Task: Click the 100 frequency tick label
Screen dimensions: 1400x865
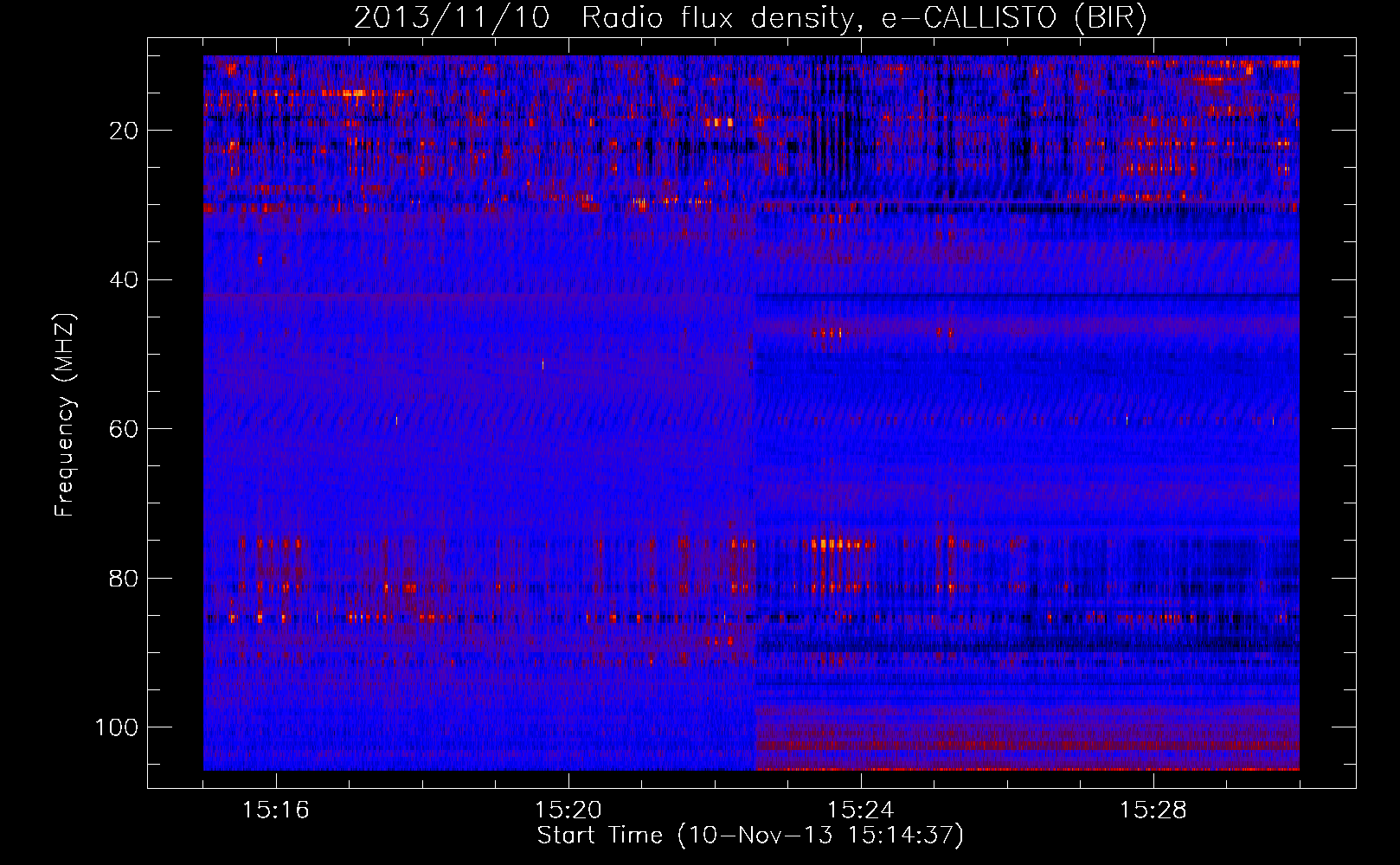Action: [118, 727]
